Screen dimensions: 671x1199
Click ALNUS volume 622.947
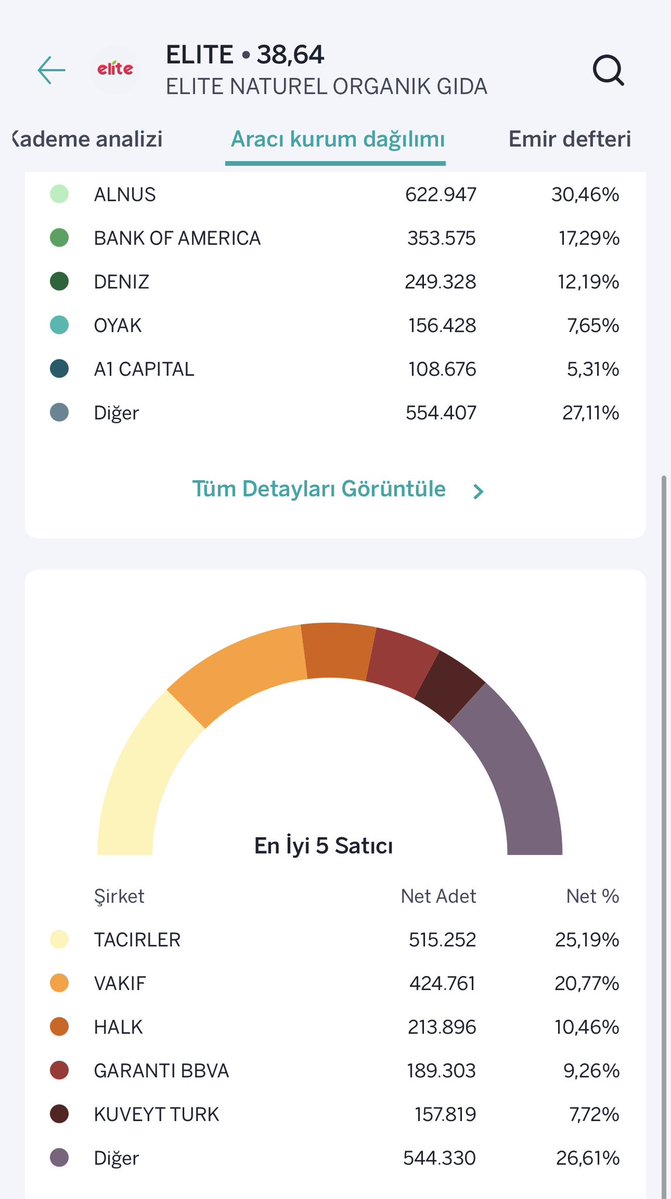[x=440, y=194]
